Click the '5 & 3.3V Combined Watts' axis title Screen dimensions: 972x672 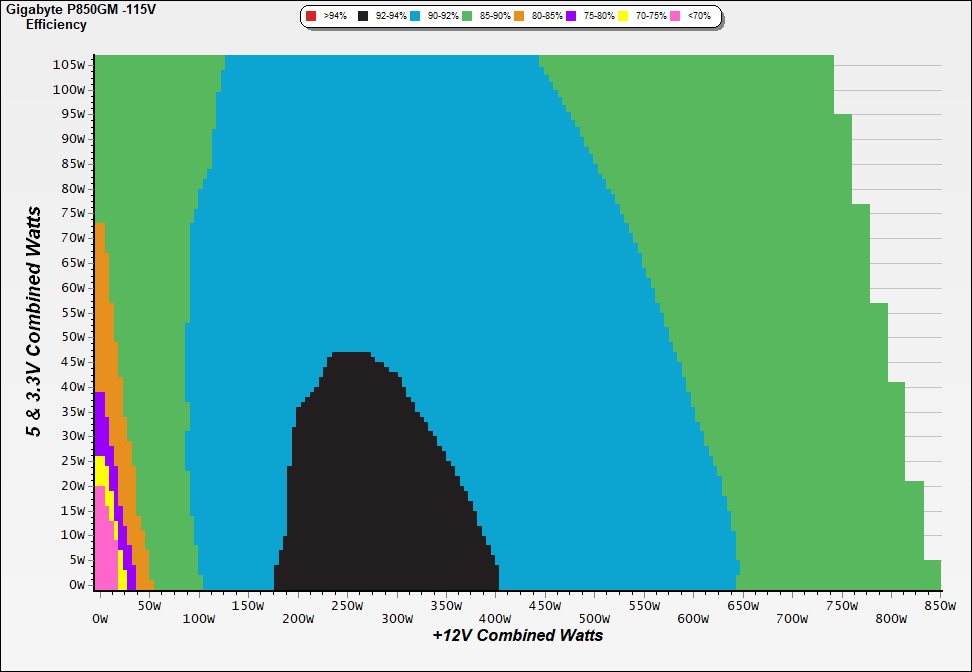pyautogui.click(x=35, y=322)
